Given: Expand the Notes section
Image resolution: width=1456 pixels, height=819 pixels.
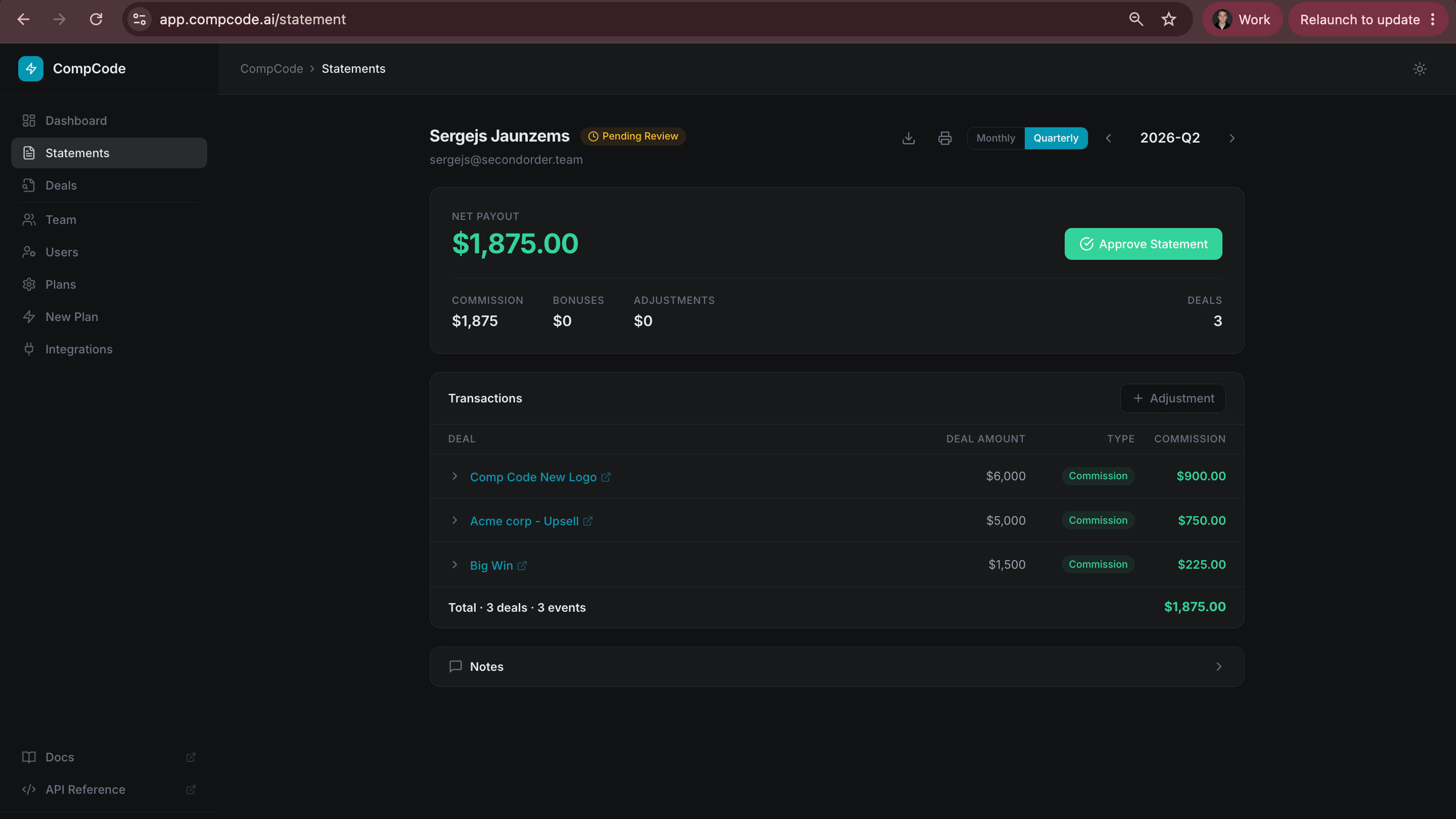Looking at the screenshot, I should click(837, 667).
